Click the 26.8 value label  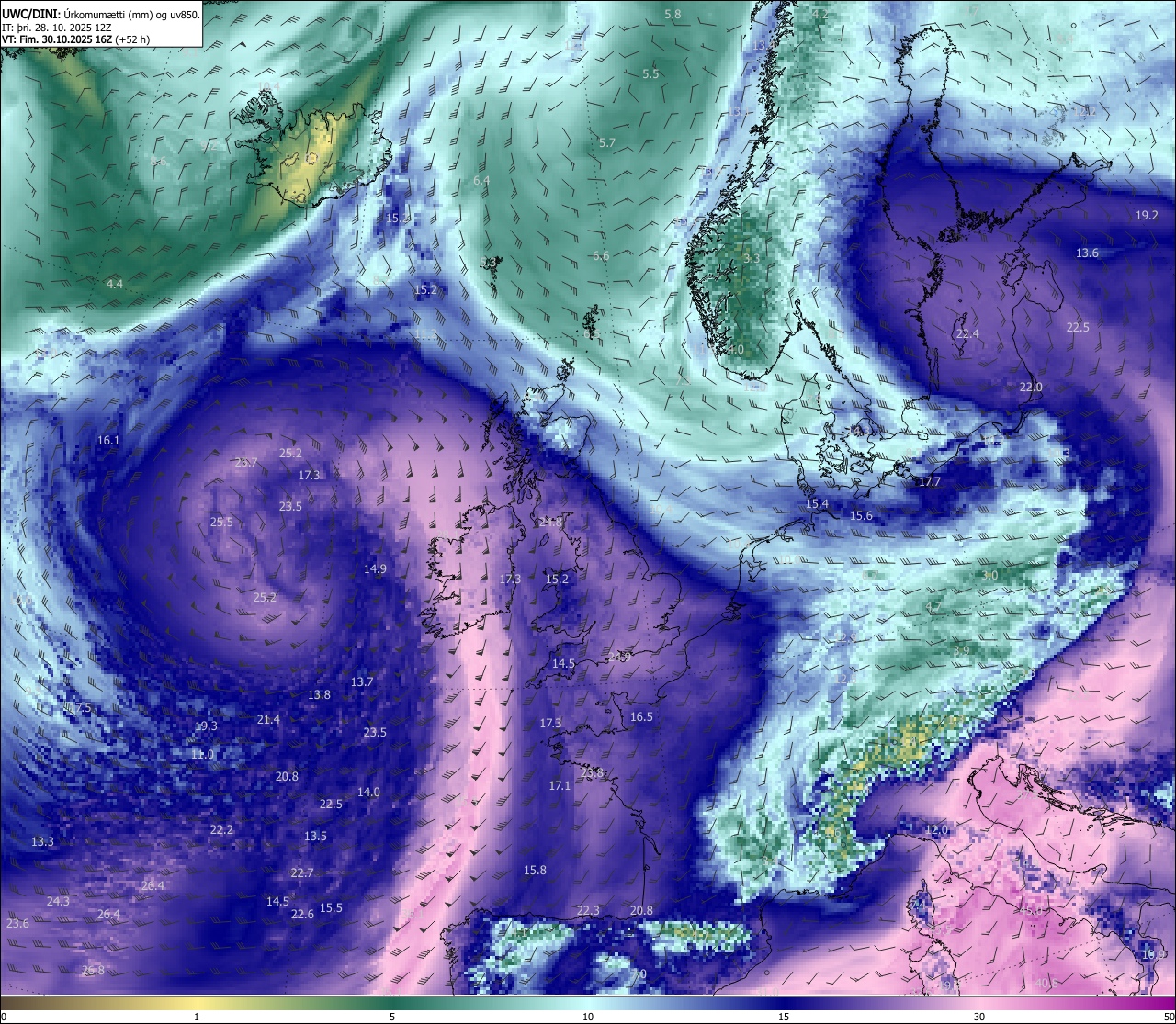(93, 971)
